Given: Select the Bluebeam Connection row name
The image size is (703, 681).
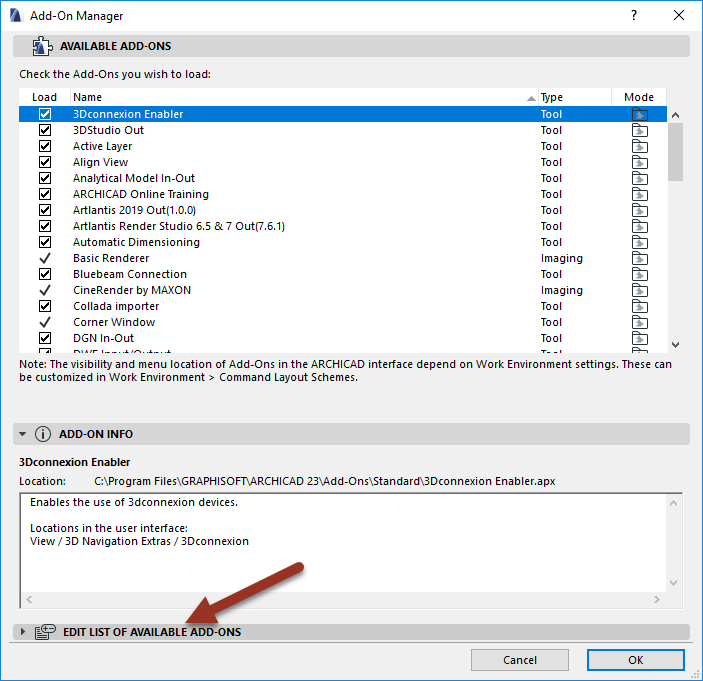Looking at the screenshot, I should pyautogui.click(x=130, y=274).
